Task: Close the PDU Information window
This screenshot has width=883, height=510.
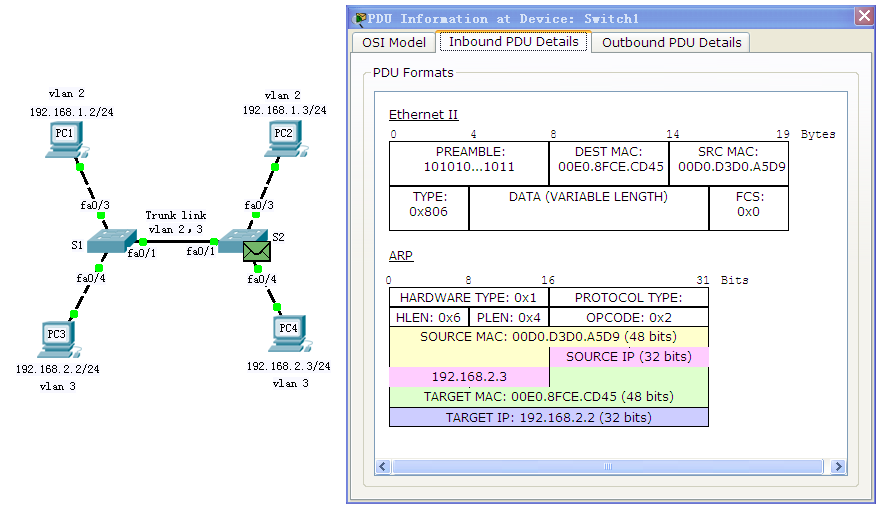Action: 864,16
